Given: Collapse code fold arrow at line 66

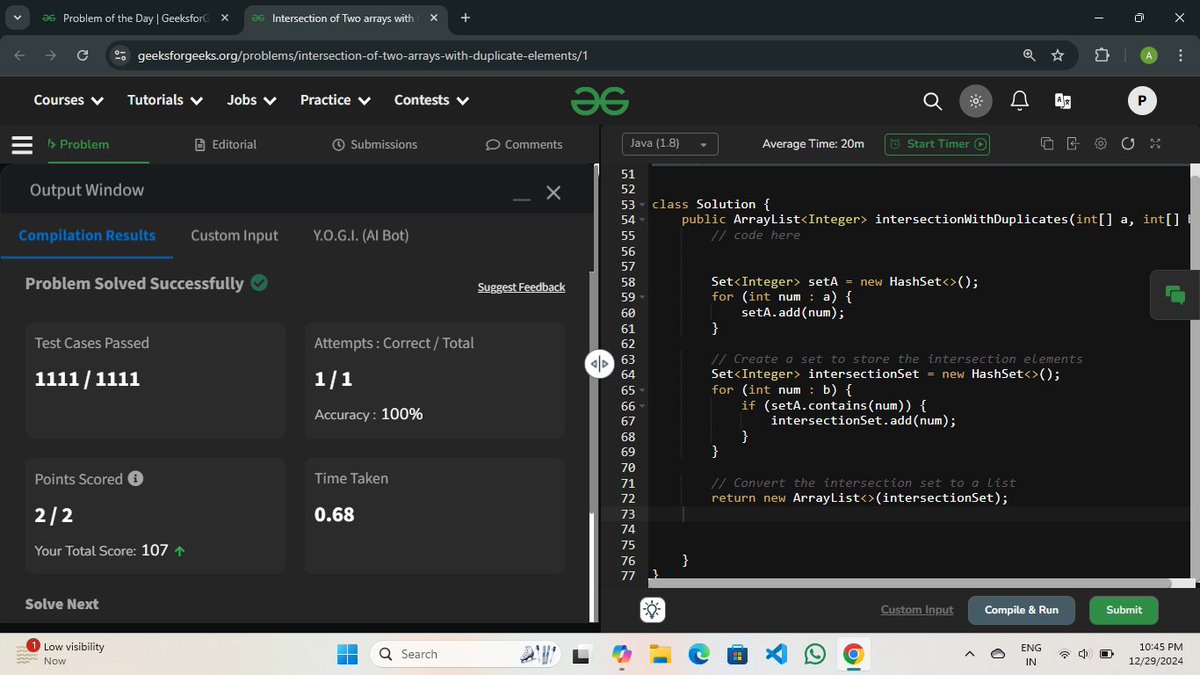Looking at the screenshot, I should [x=643, y=406].
